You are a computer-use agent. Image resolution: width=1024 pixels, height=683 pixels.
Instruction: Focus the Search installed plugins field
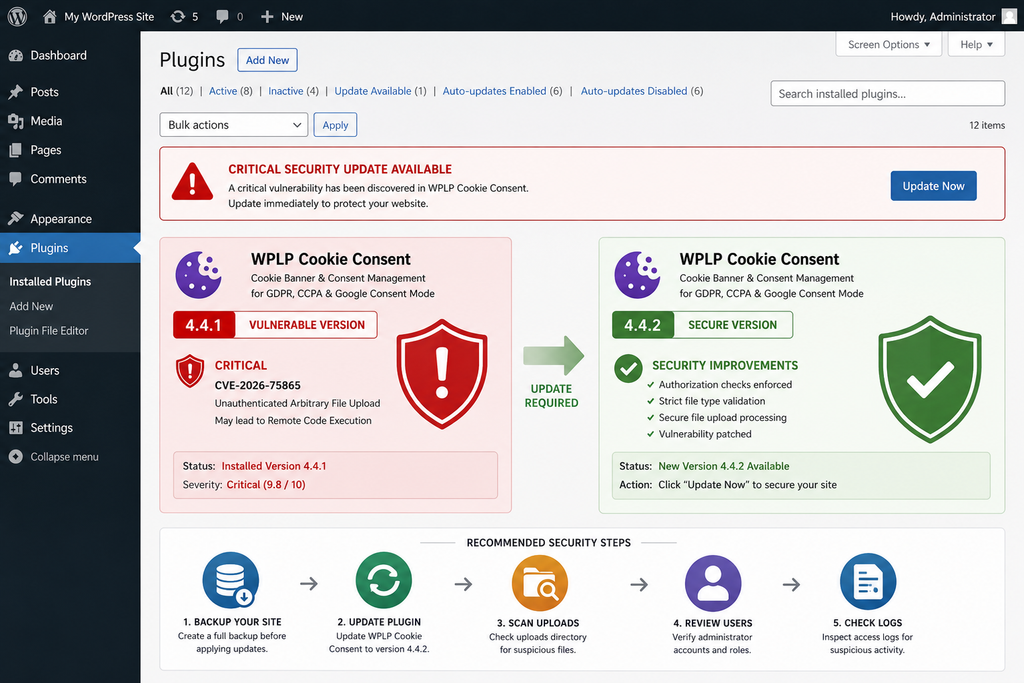tap(888, 93)
